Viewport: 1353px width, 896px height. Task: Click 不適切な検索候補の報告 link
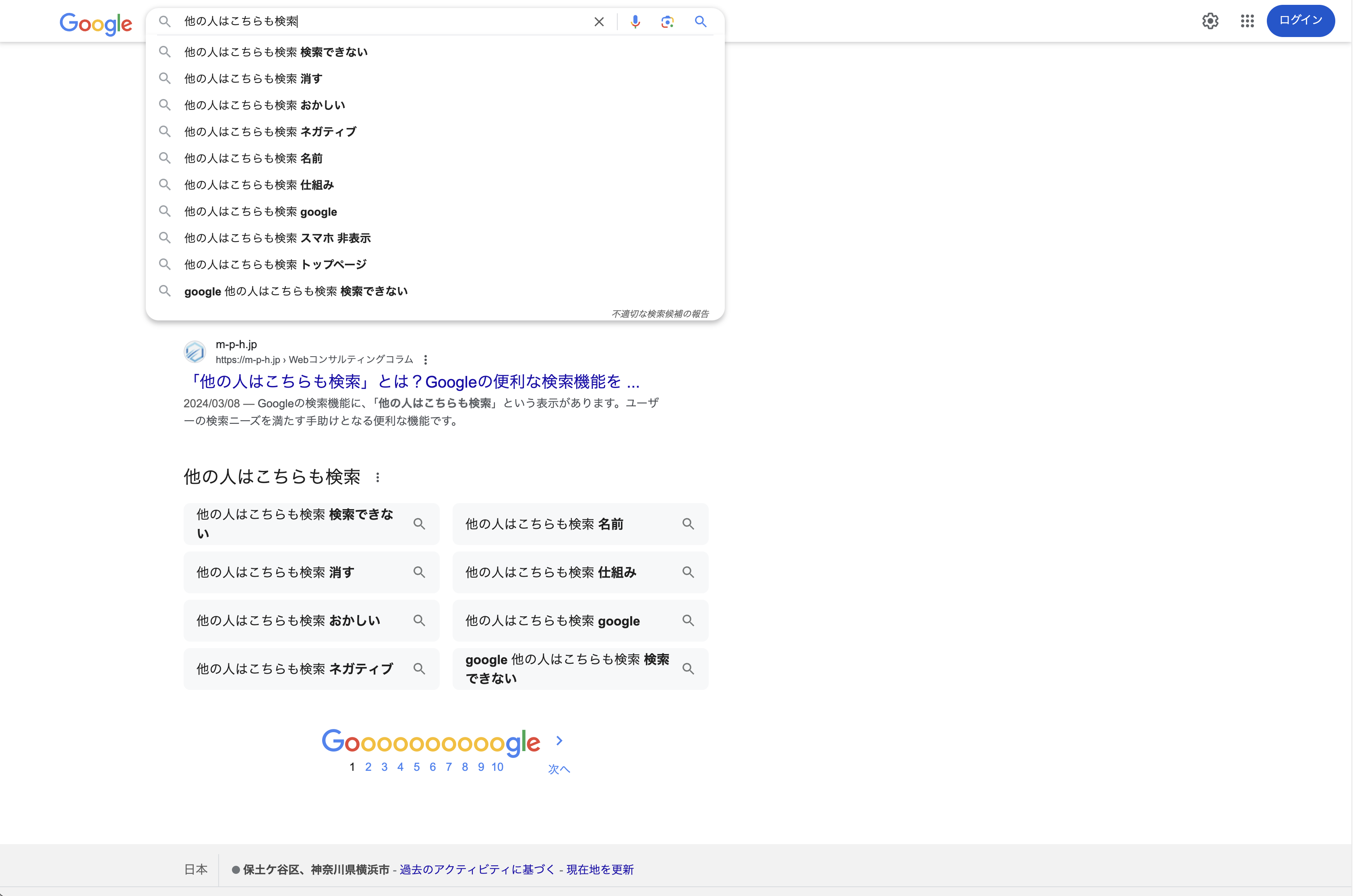[x=660, y=314]
